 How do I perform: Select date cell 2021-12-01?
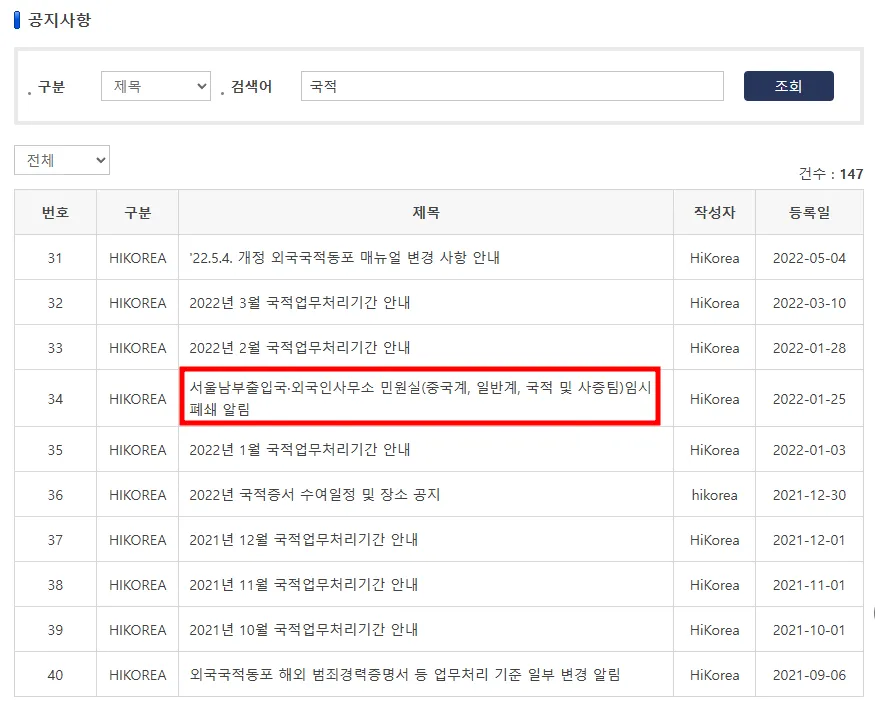(x=809, y=541)
